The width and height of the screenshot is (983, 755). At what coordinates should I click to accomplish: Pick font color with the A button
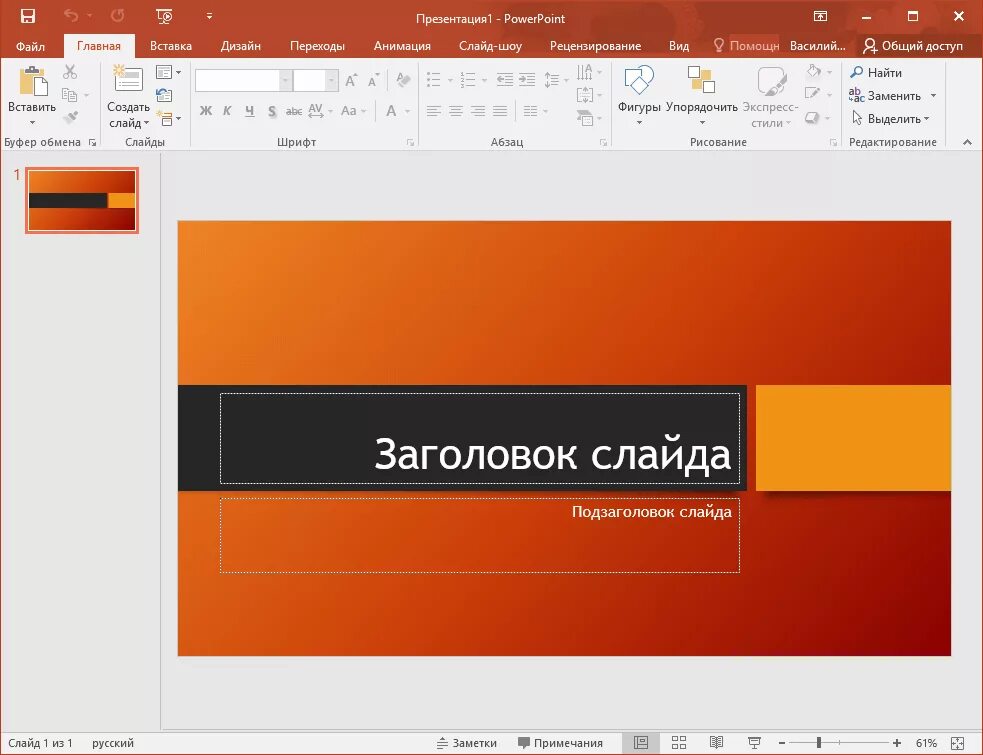(x=391, y=111)
